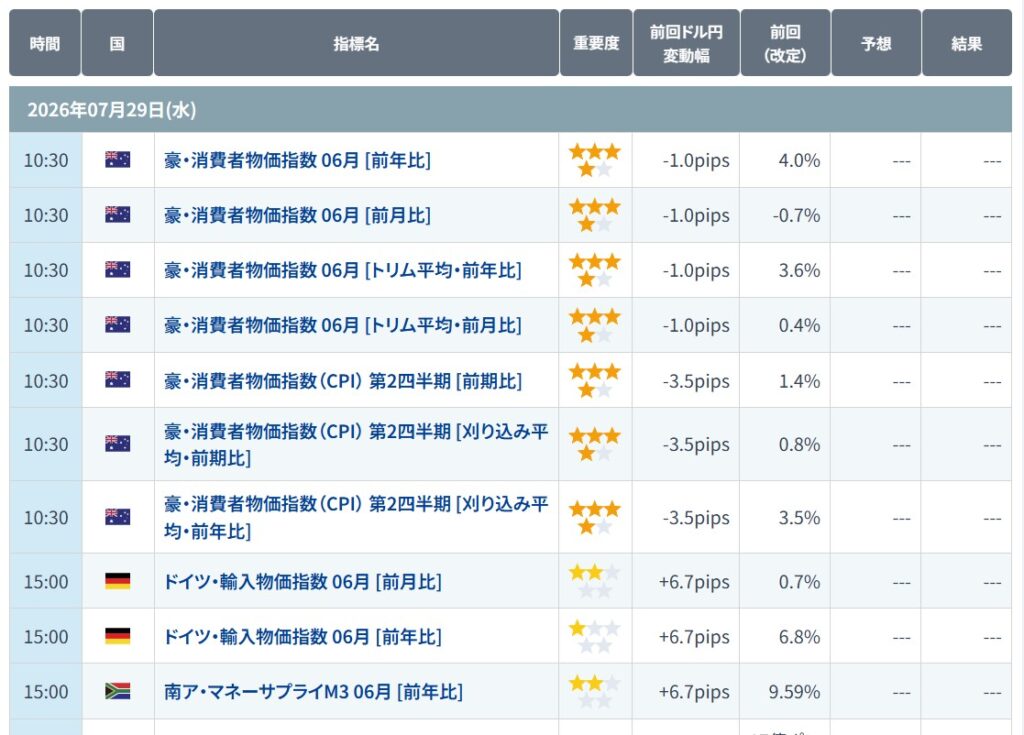Click the four-star rating for 豪 CPI 第2四半期 前期比
1024x735 pixels.
tap(594, 381)
